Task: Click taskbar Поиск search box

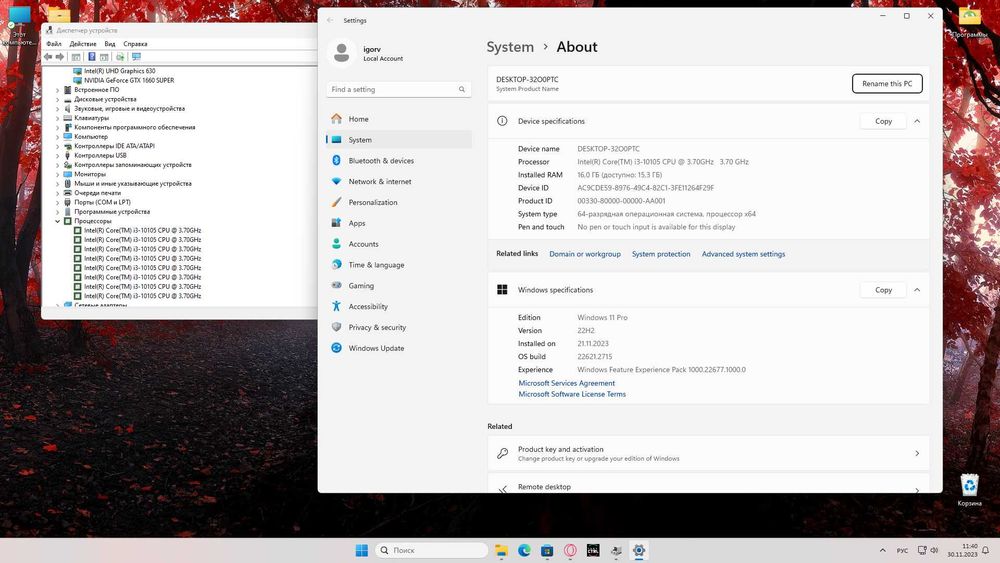Action: pyautogui.click(x=432, y=550)
